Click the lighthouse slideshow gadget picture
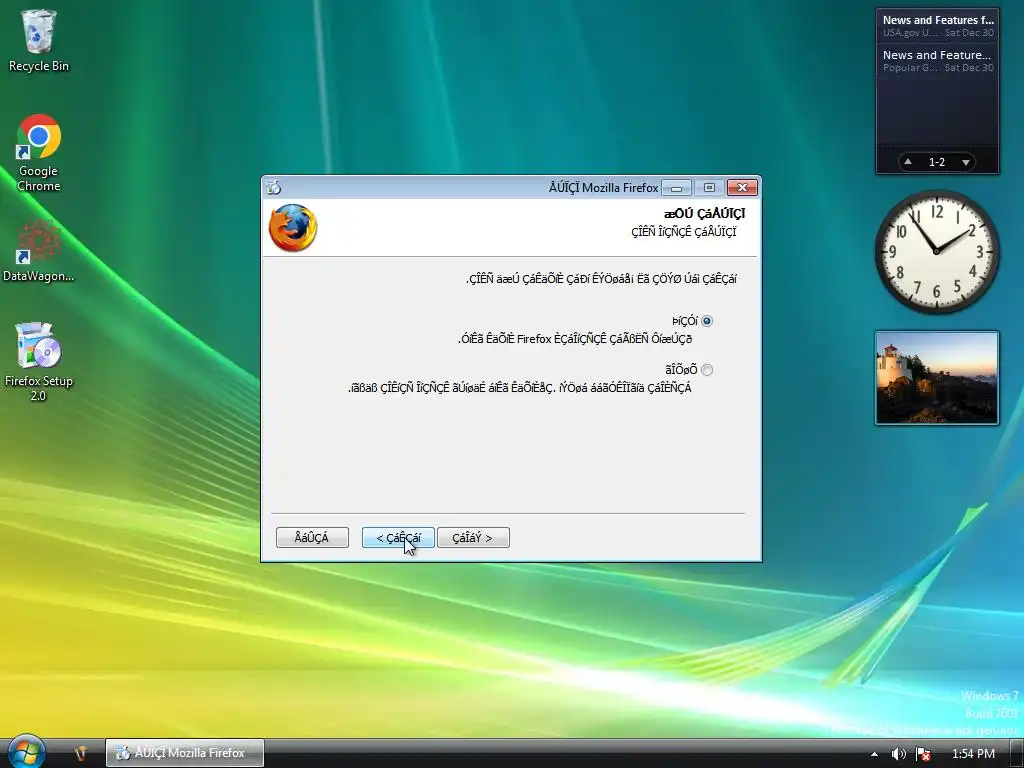Viewport: 1024px width, 768px height. (936, 378)
